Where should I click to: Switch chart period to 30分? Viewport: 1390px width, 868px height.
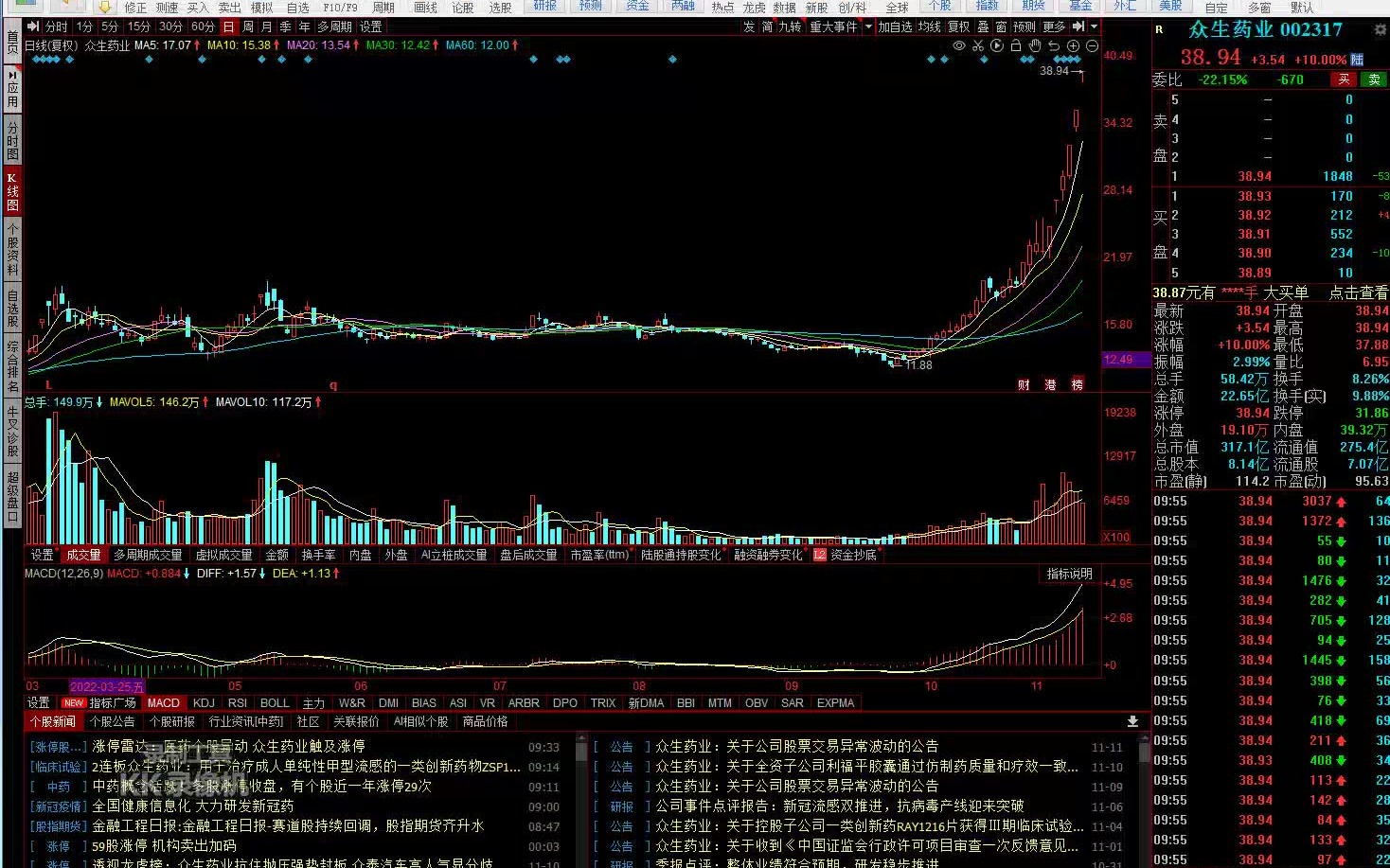[x=170, y=27]
